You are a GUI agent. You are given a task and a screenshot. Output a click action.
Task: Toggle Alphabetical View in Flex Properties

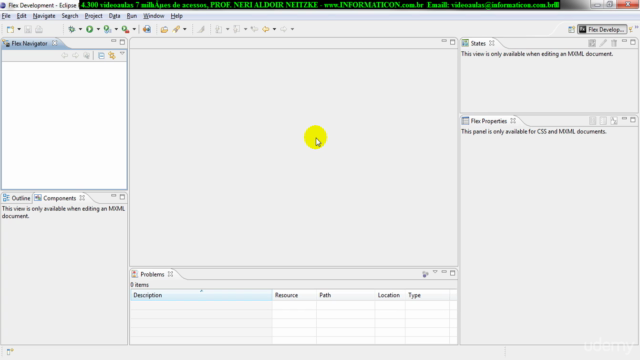[614, 121]
